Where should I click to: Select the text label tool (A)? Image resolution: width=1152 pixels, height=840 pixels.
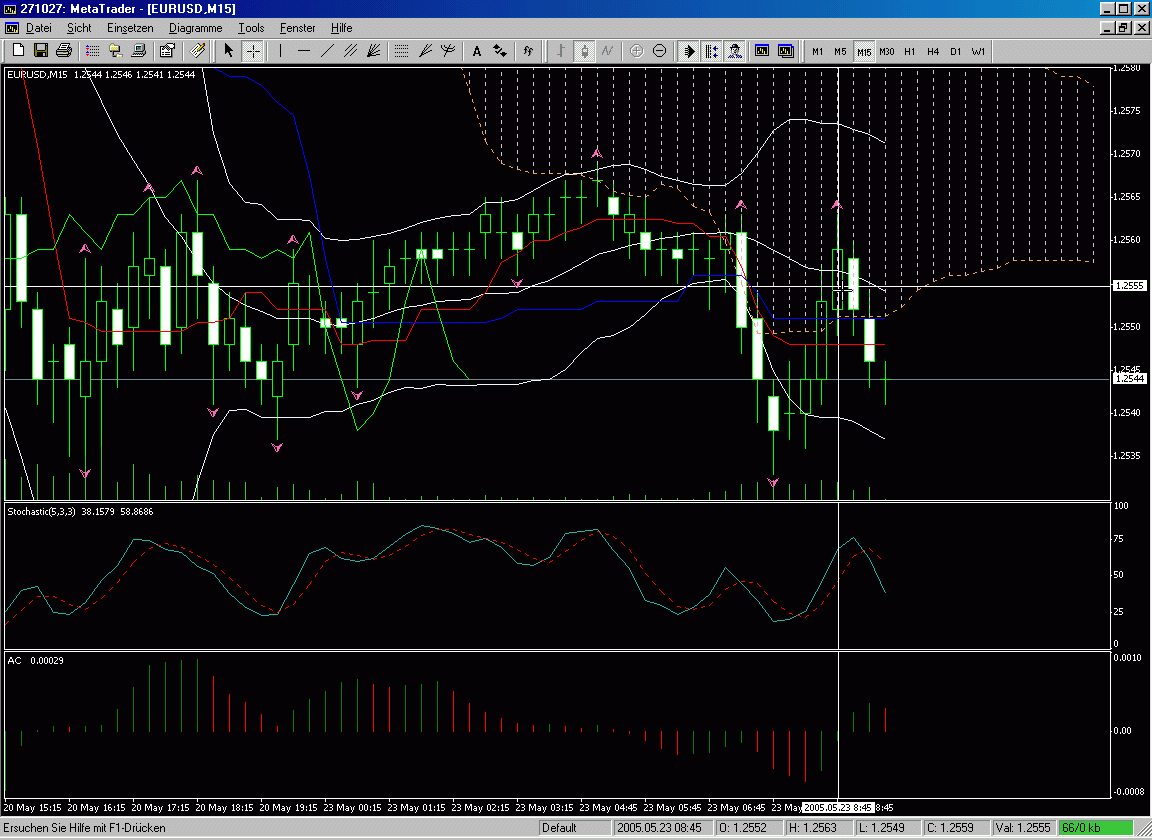[x=477, y=51]
